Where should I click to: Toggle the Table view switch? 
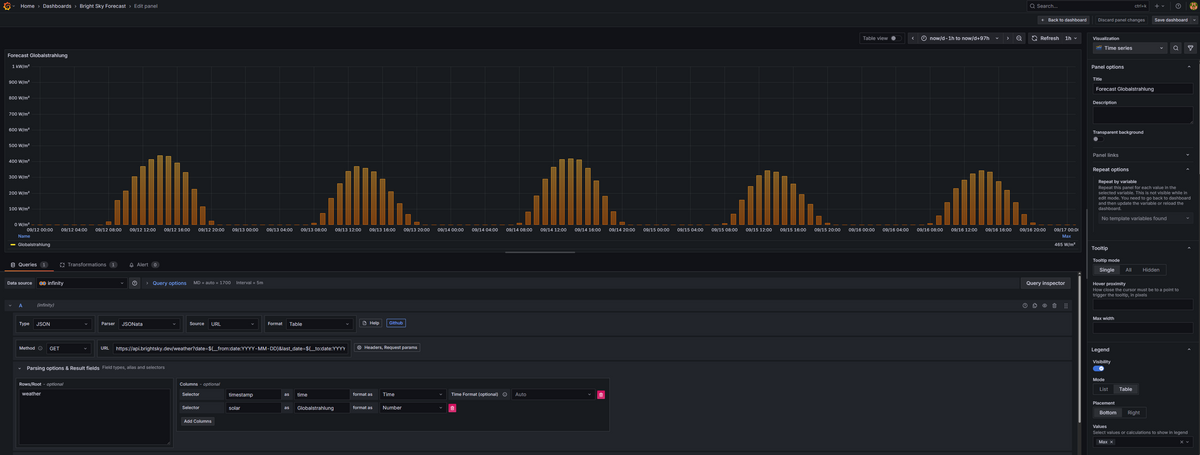[896, 38]
